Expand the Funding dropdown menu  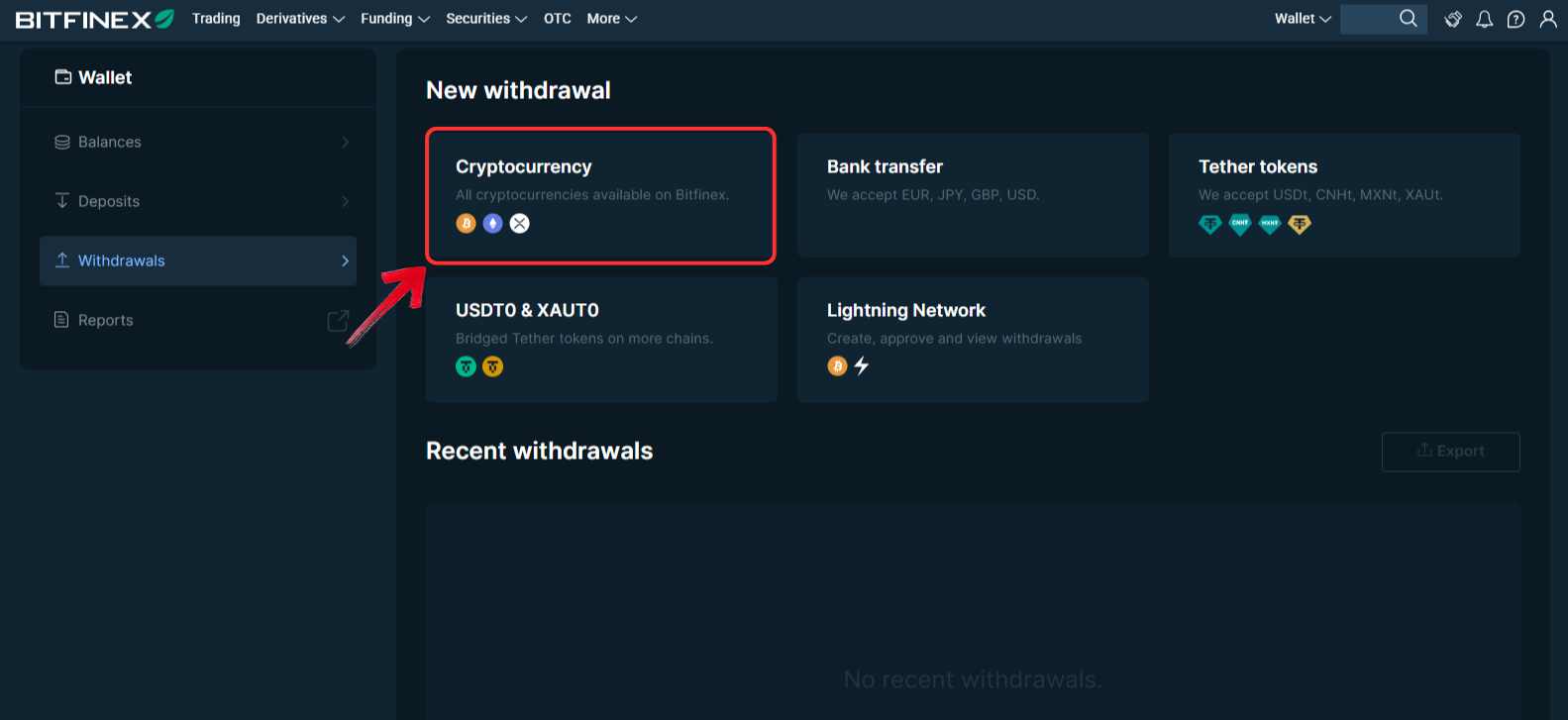click(x=395, y=19)
